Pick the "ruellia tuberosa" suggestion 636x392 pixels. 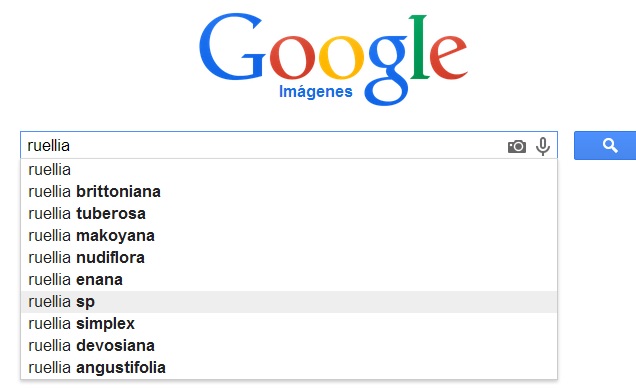pos(289,213)
